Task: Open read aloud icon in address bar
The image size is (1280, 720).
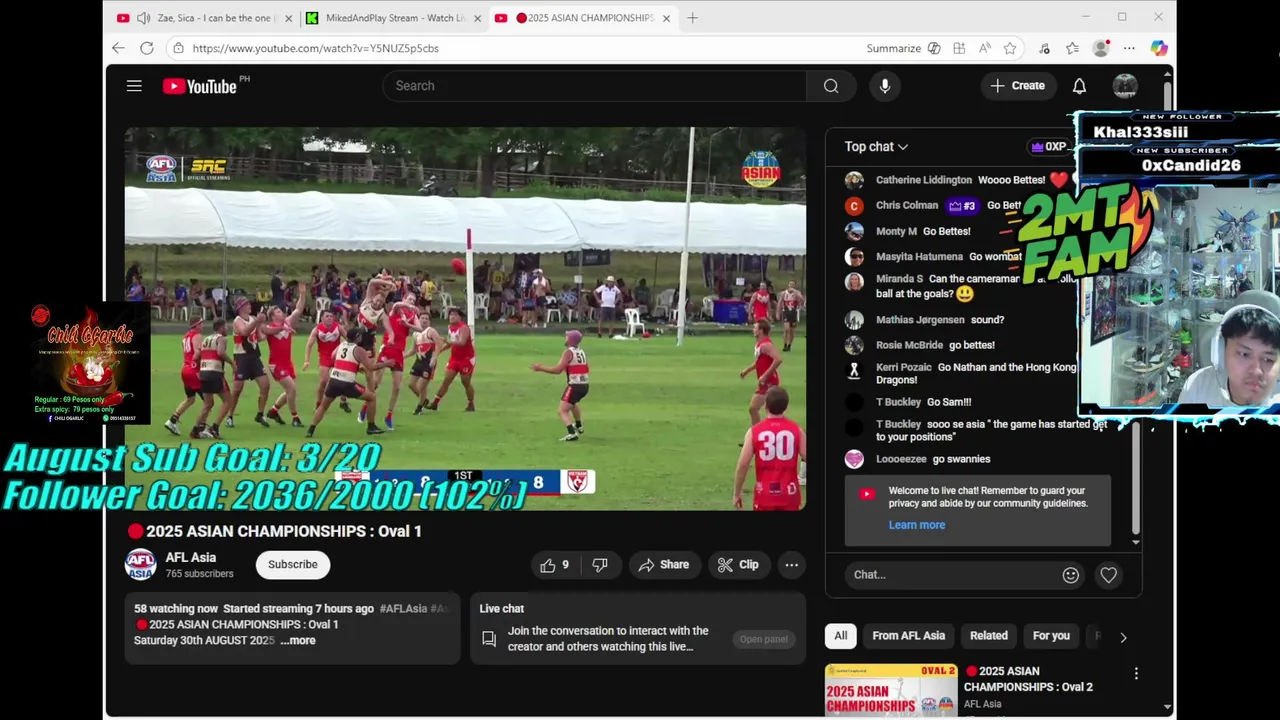Action: (985, 48)
